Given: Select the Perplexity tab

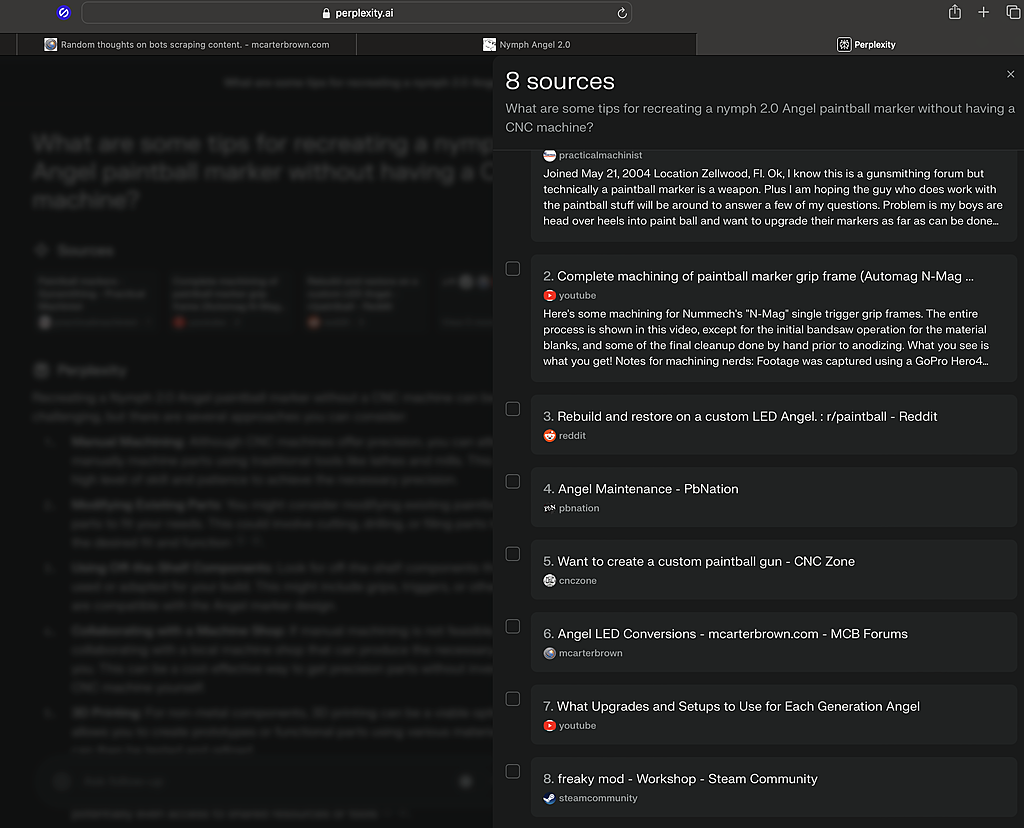Looking at the screenshot, I should (866, 44).
